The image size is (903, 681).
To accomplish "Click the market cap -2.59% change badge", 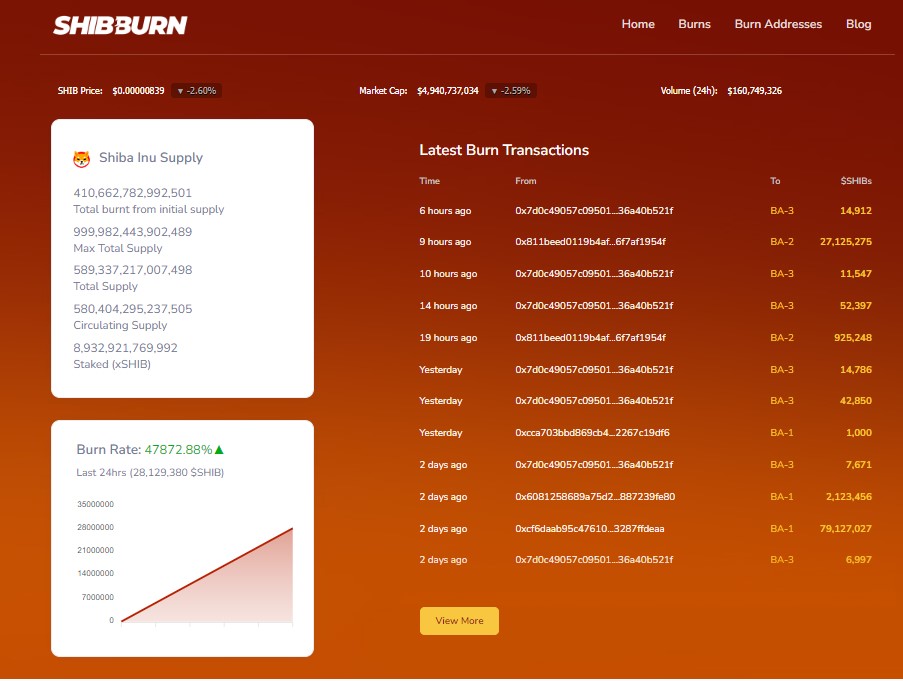I will pos(511,90).
